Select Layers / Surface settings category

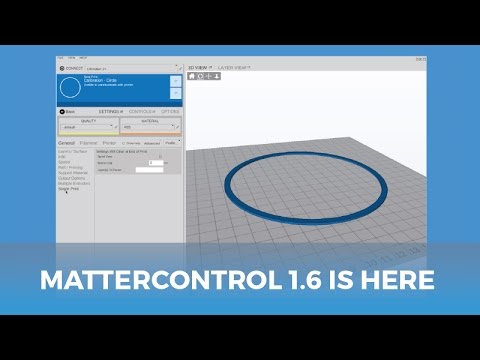tap(73, 151)
